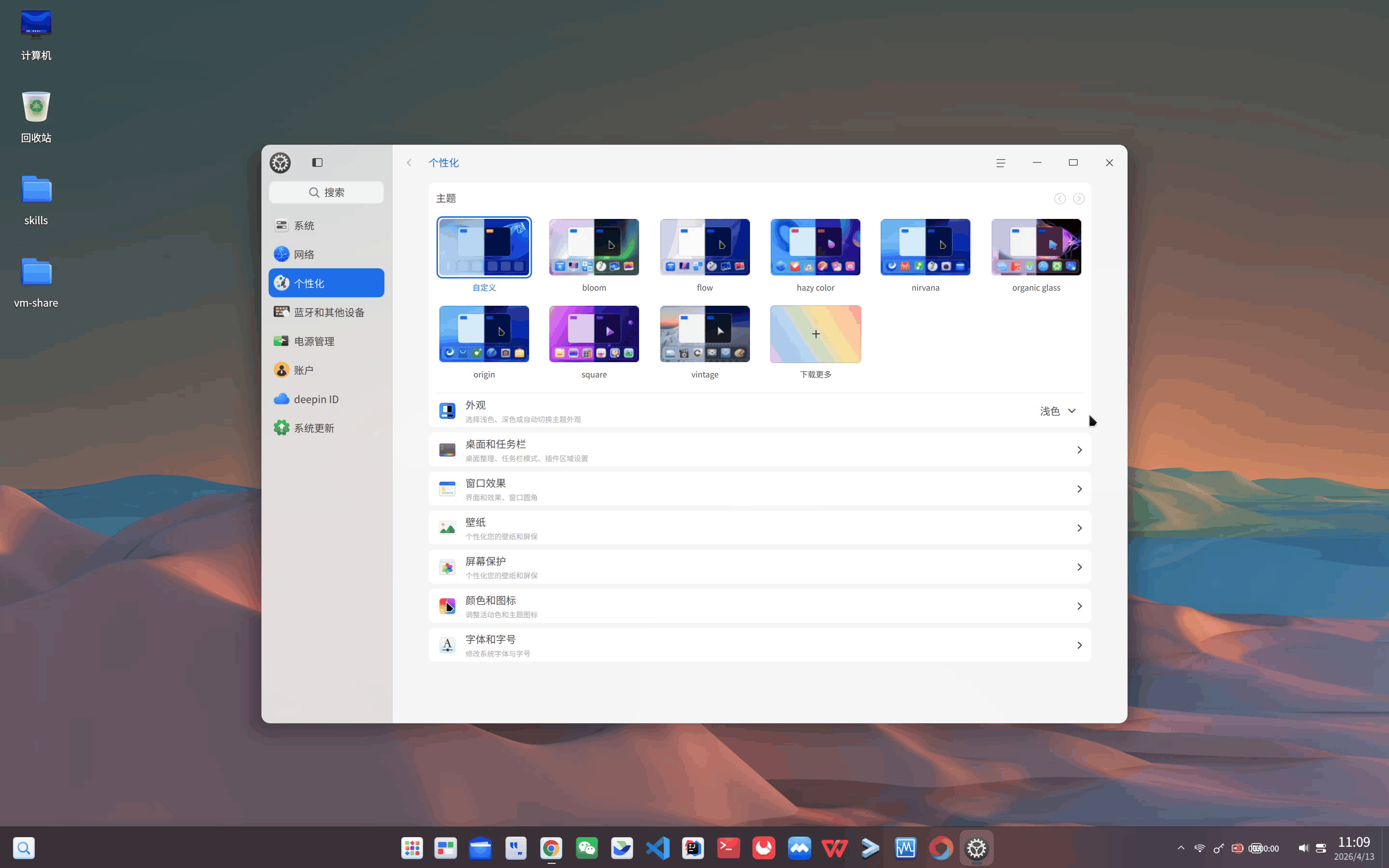Launch Visual Studio Code from taskbar
Image resolution: width=1389 pixels, height=868 pixels.
tap(657, 848)
